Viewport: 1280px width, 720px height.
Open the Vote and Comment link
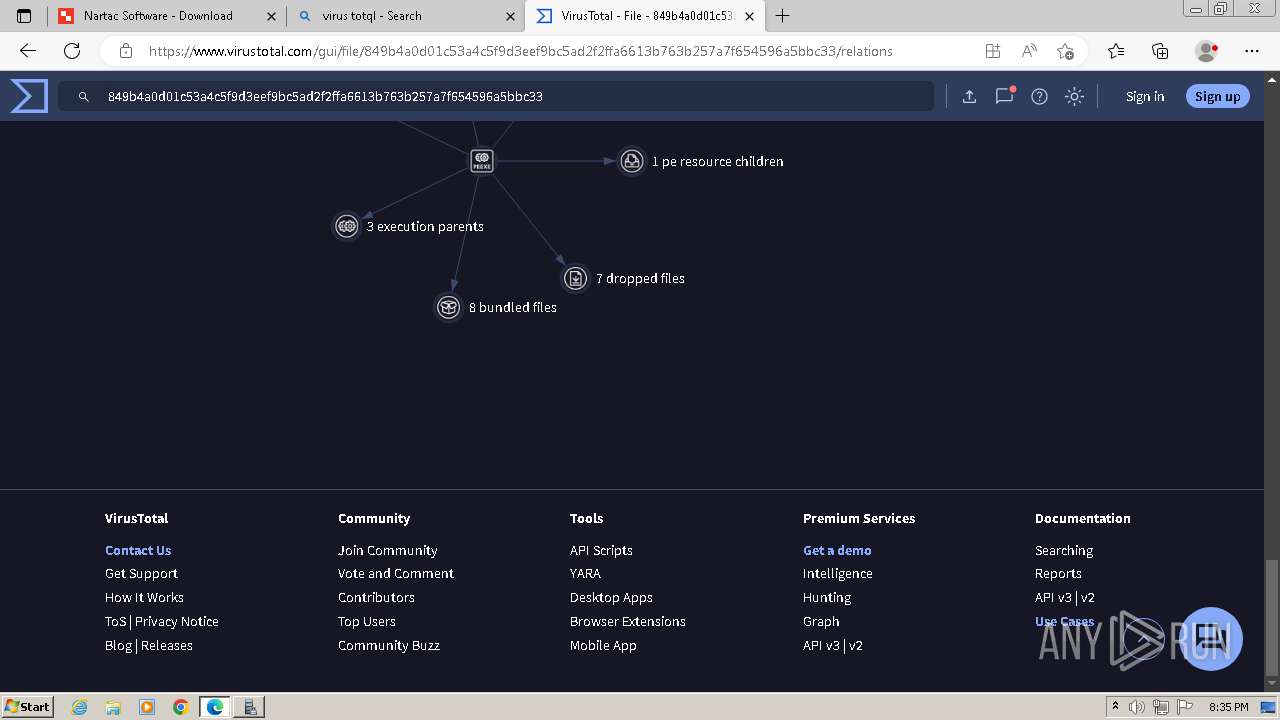point(395,573)
